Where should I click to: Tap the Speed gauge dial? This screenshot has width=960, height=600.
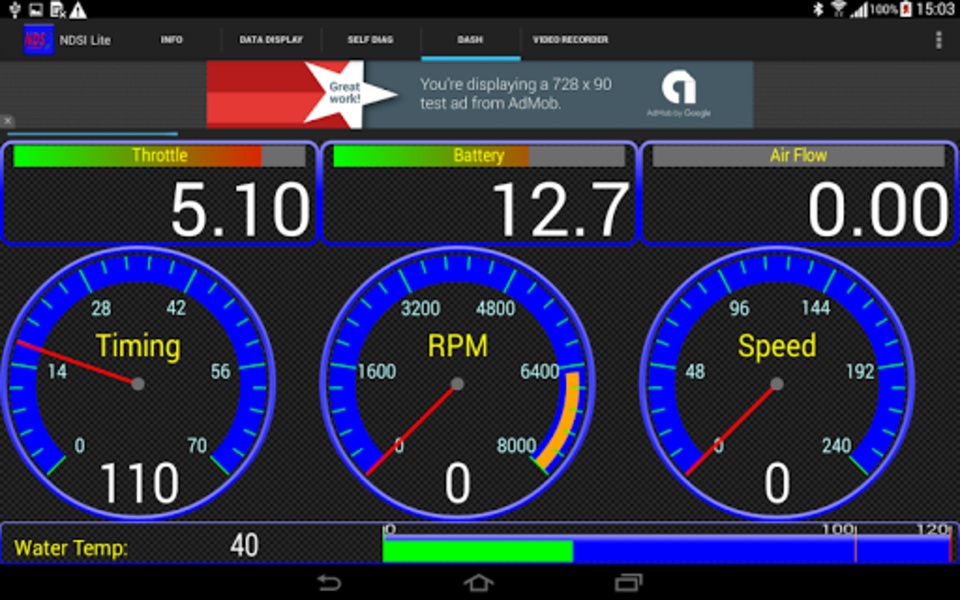pos(777,384)
